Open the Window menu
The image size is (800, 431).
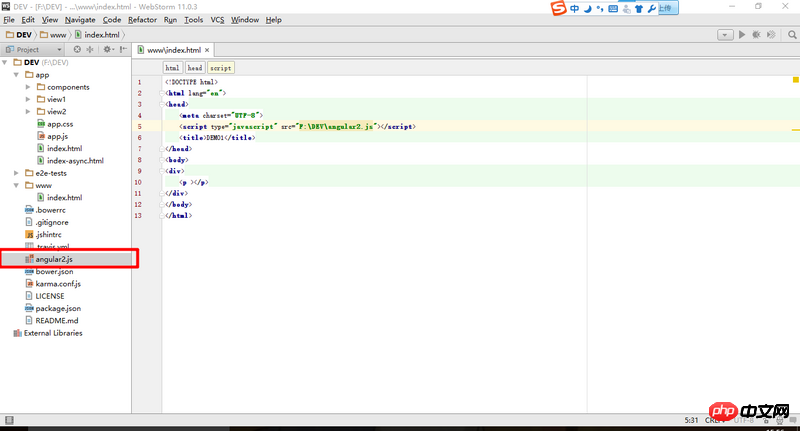245,20
